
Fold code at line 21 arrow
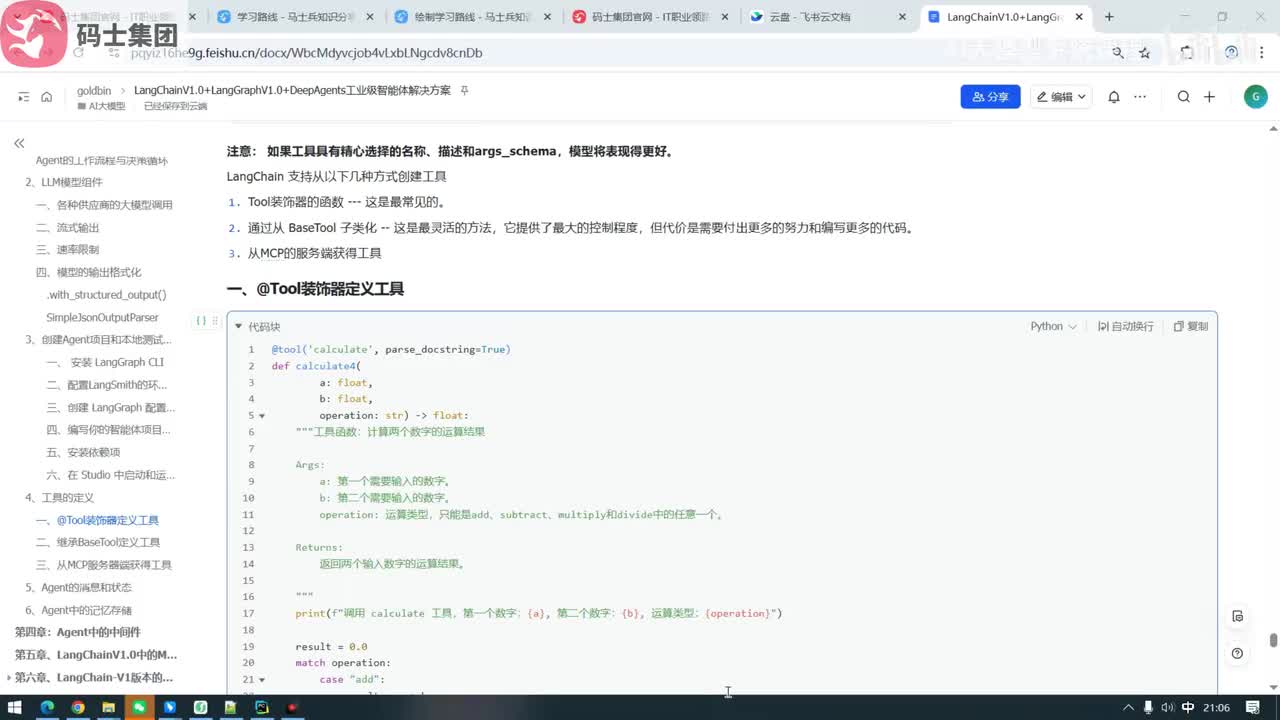tap(262, 680)
